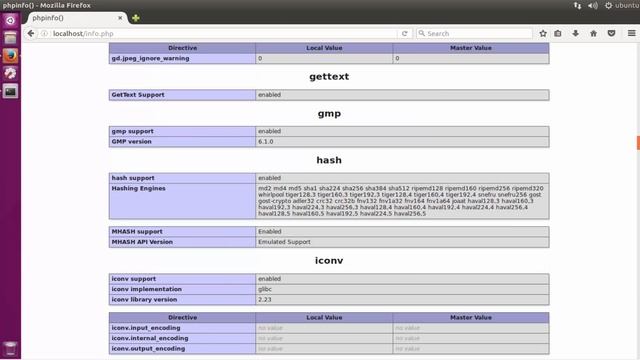The image size is (640, 360).
Task: Open the Firefox hamburger menu
Action: pos(631,33)
